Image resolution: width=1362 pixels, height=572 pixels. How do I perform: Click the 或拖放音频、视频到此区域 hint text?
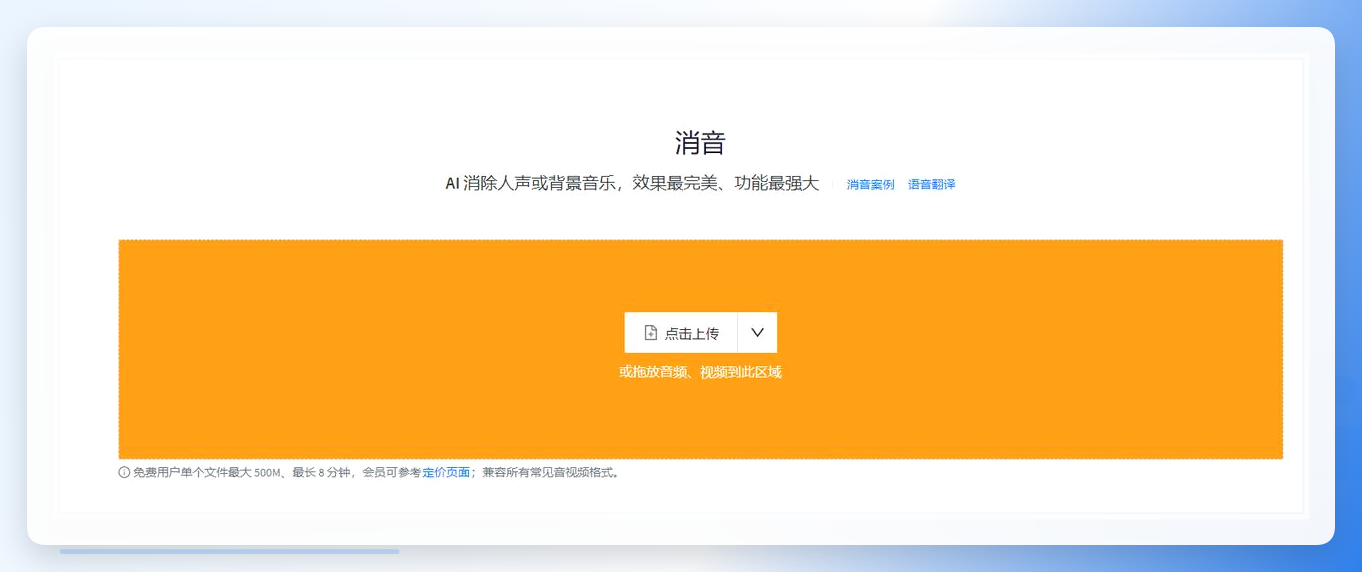click(x=700, y=372)
